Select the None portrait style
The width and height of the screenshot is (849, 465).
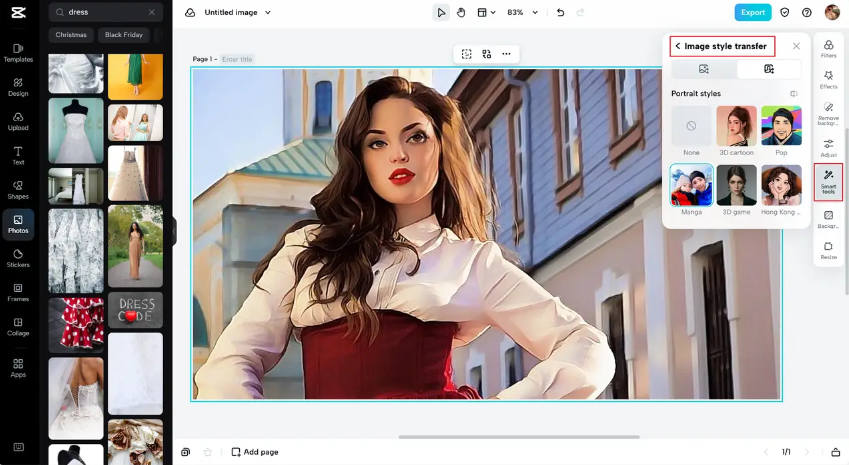(691, 126)
